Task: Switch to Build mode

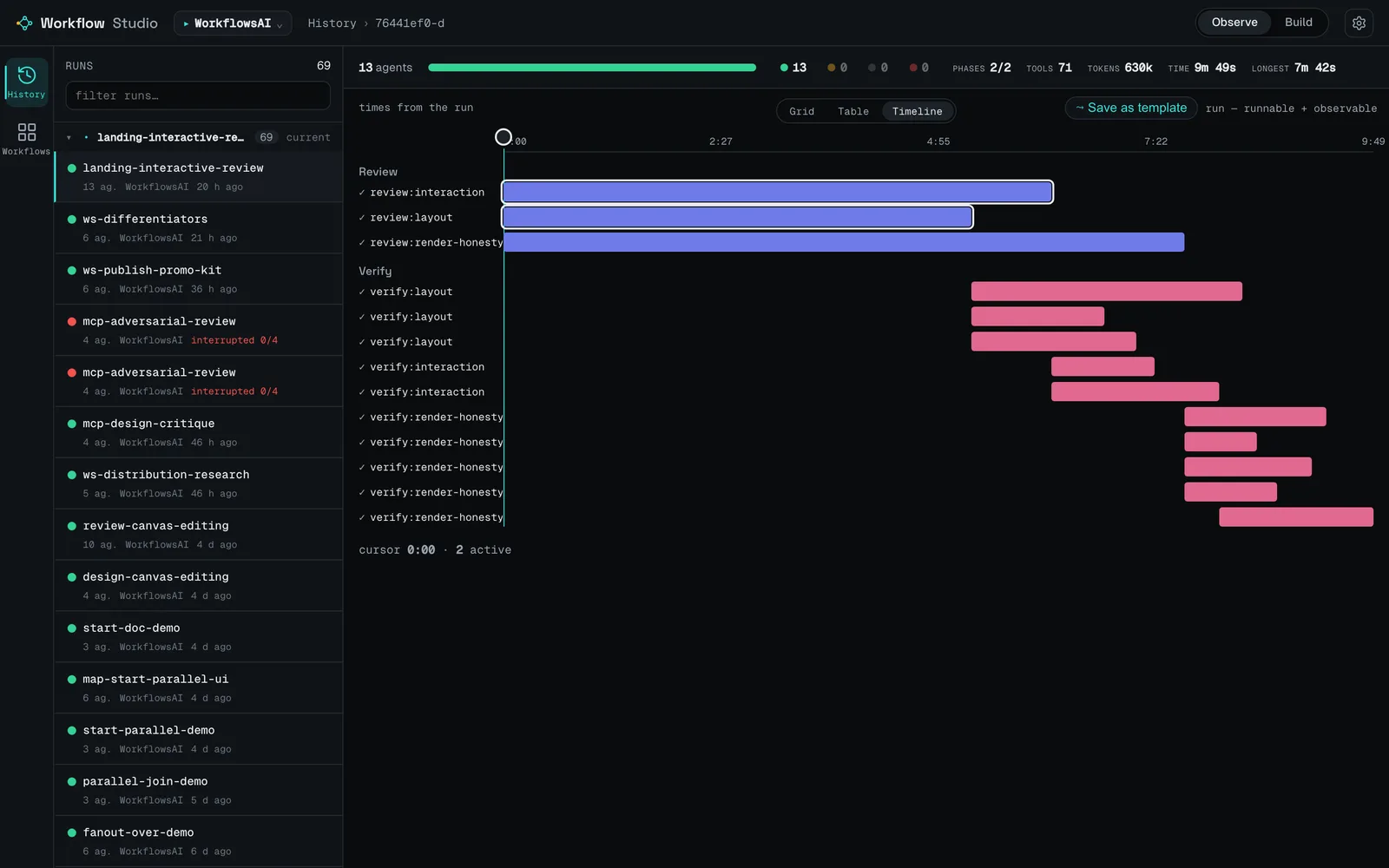Action: pos(1298,23)
